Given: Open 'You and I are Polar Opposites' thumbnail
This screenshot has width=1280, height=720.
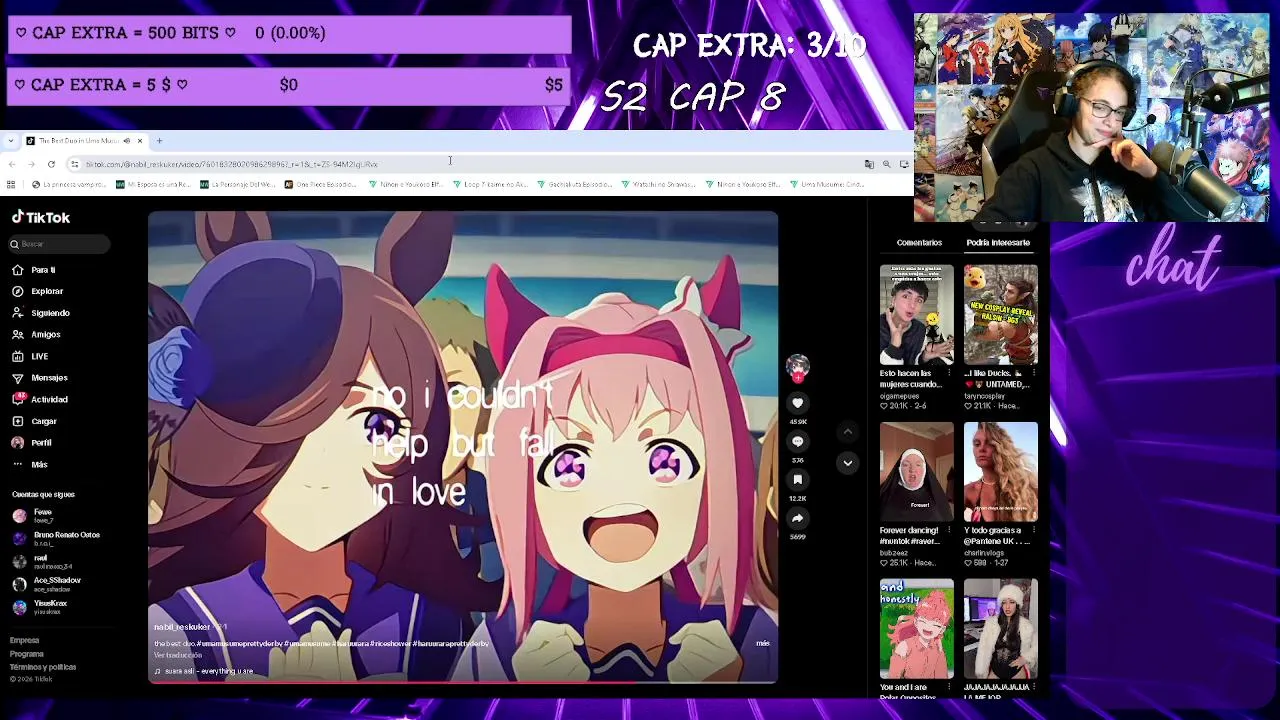Looking at the screenshot, I should [917, 629].
